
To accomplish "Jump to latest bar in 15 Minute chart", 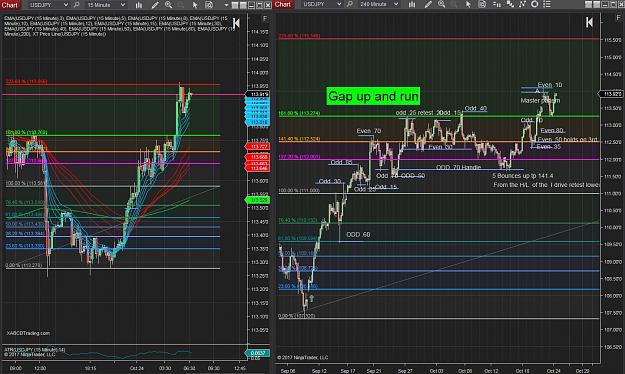I will click(236, 23).
